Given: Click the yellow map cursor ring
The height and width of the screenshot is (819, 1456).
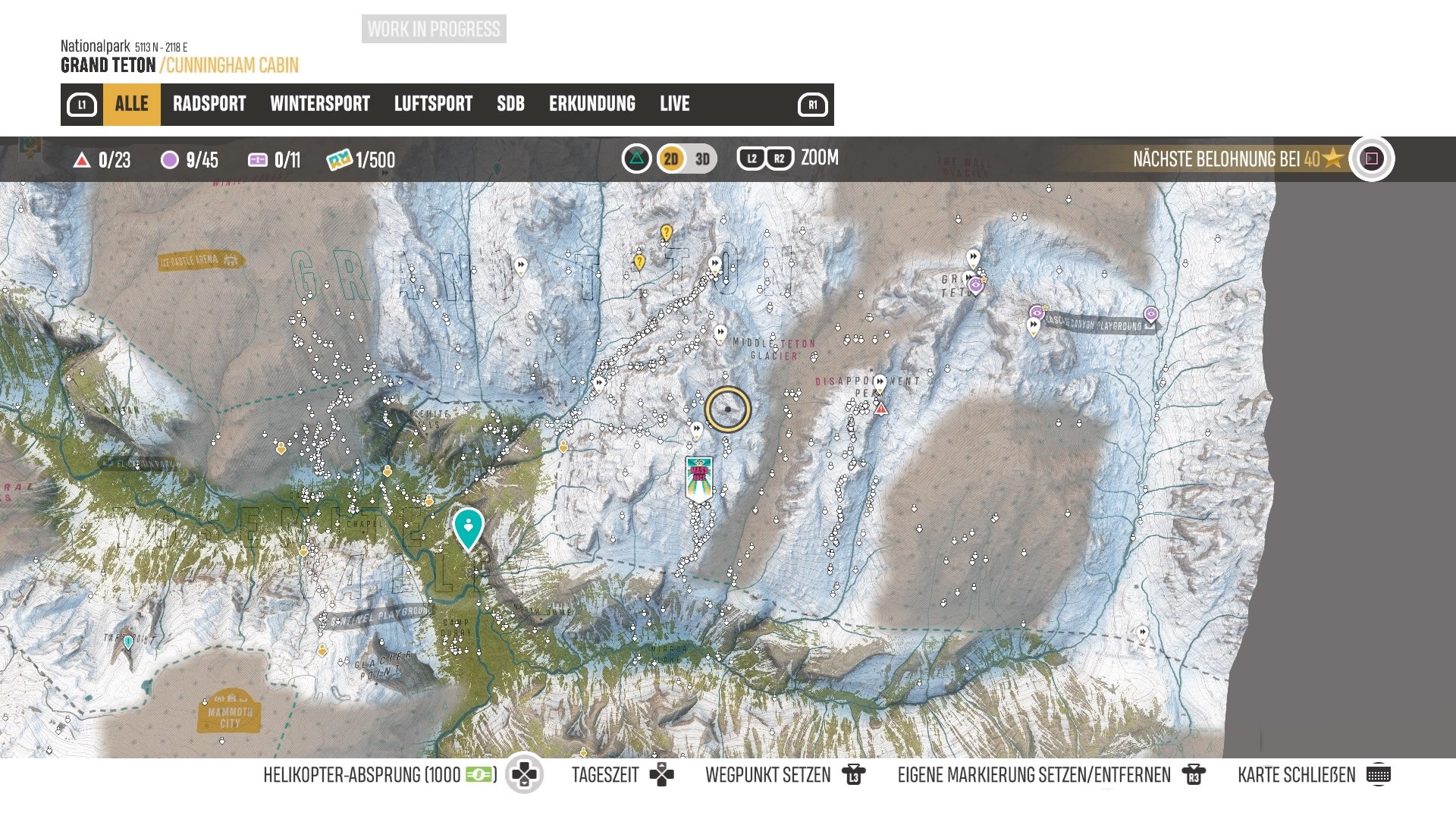Looking at the screenshot, I should coord(728,409).
